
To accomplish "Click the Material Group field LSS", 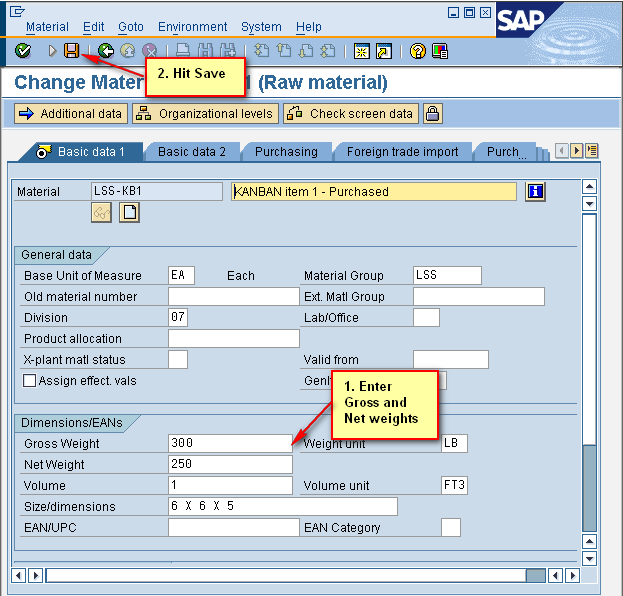I will click(x=447, y=275).
